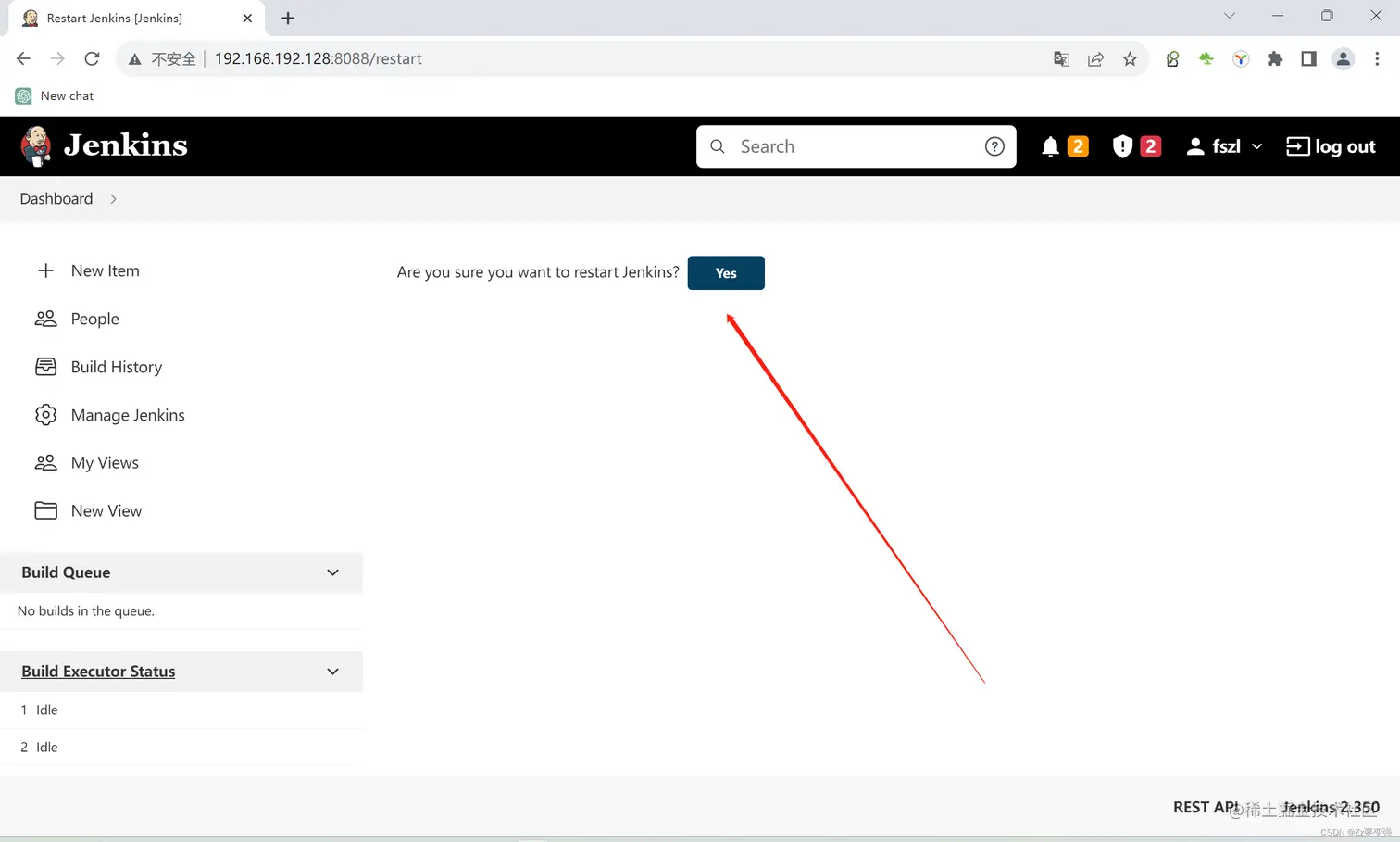This screenshot has height=842, width=1400.
Task: Close the Restart Jenkins tab
Action: (247, 19)
